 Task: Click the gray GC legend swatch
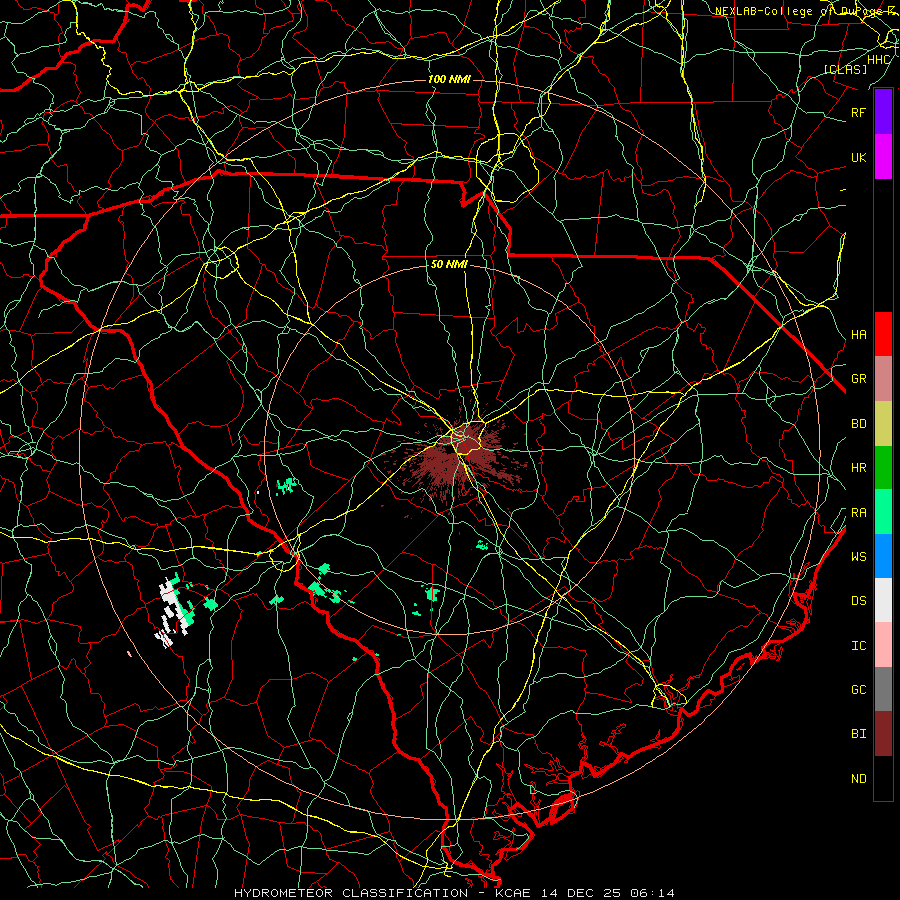(883, 689)
